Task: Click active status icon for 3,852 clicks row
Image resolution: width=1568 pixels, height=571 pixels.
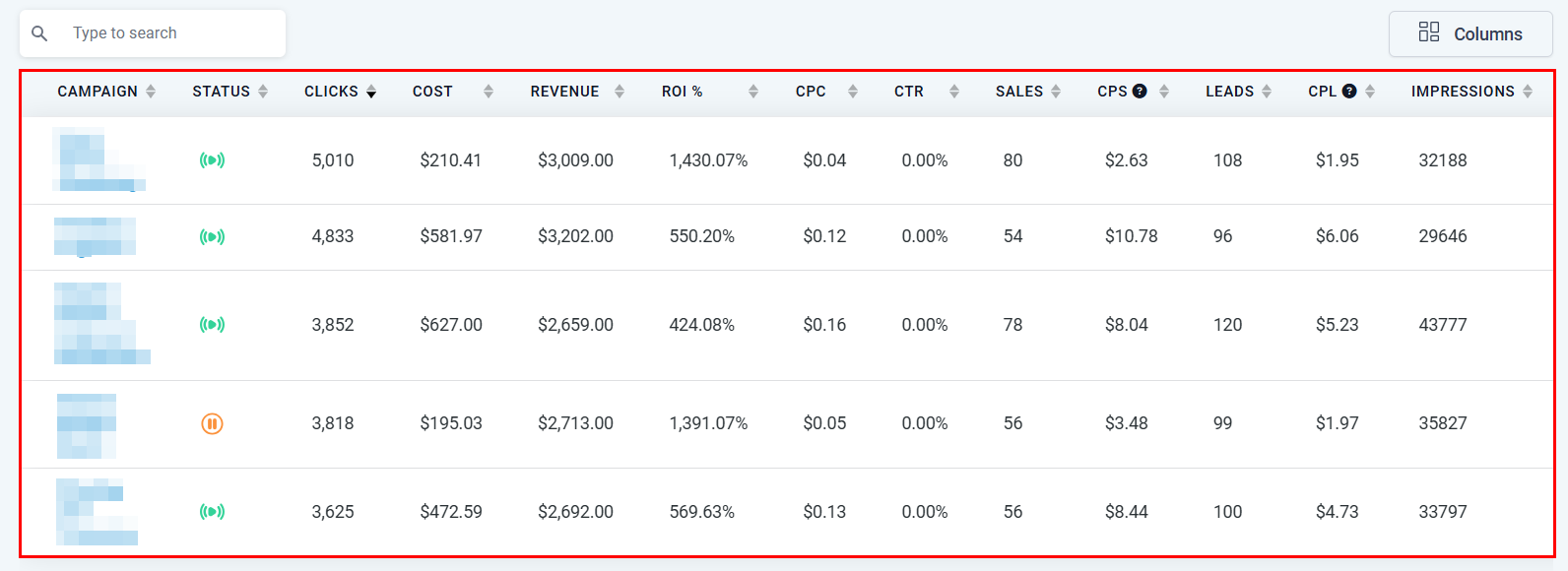Action: pyautogui.click(x=212, y=325)
